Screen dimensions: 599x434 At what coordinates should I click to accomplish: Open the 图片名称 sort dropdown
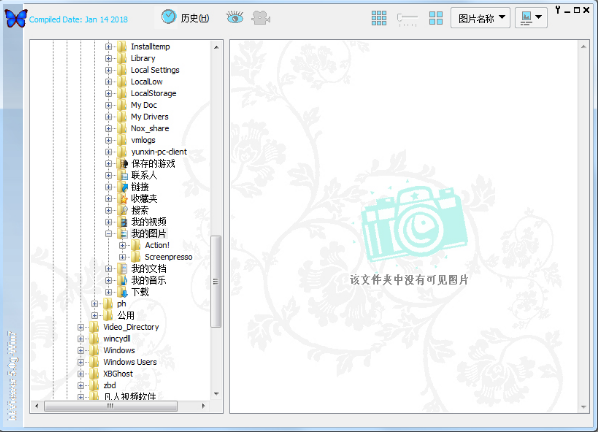[x=480, y=18]
